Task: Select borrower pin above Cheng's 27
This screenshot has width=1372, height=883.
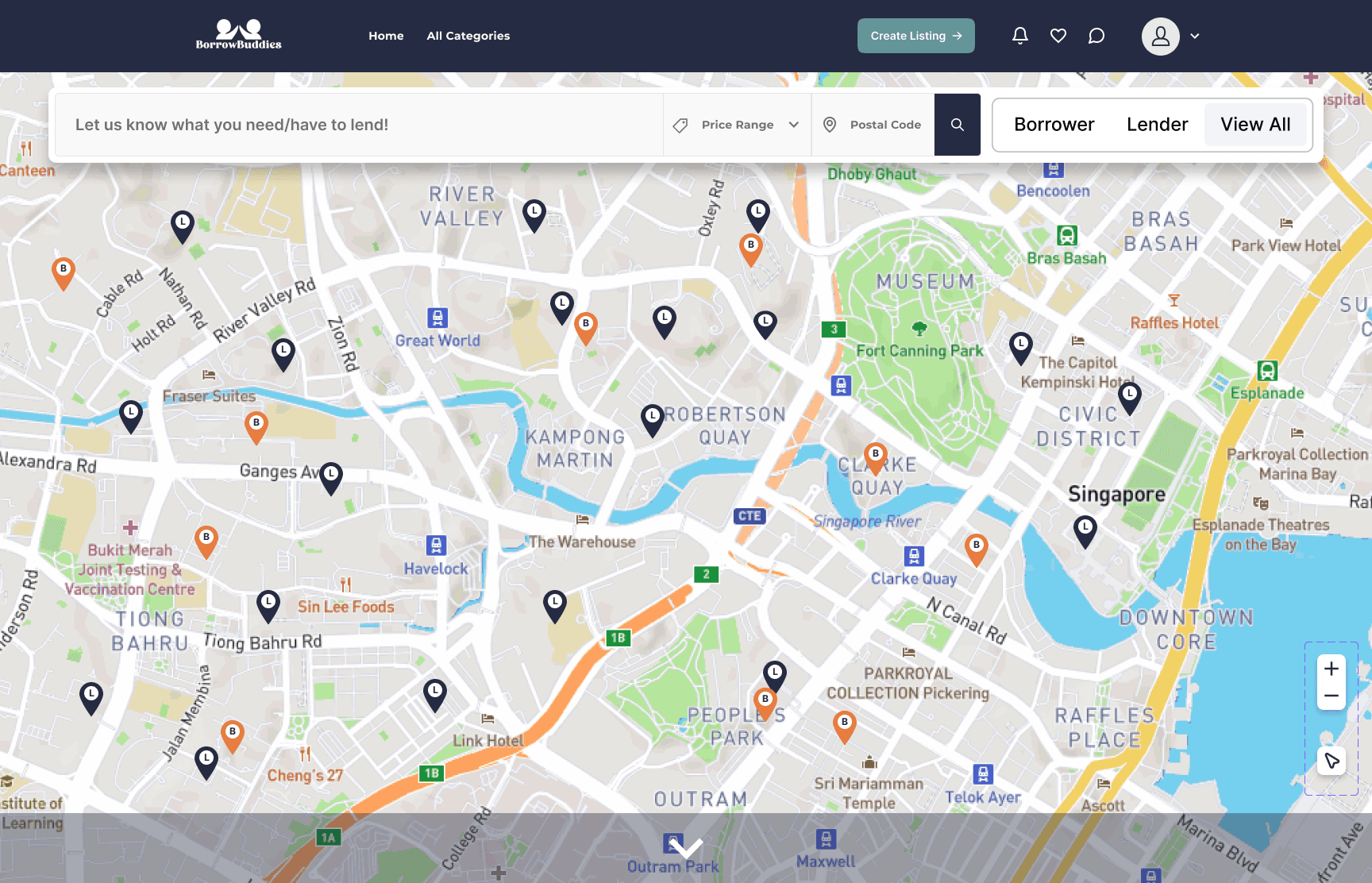Action: click(233, 736)
